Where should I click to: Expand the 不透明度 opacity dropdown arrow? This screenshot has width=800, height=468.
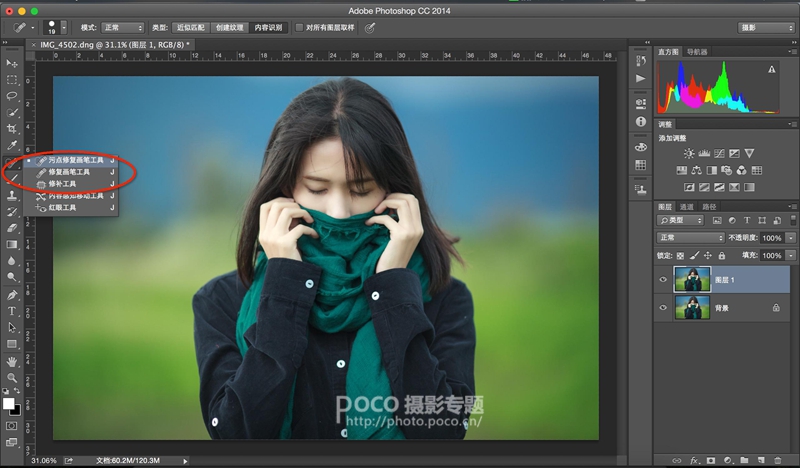point(791,238)
